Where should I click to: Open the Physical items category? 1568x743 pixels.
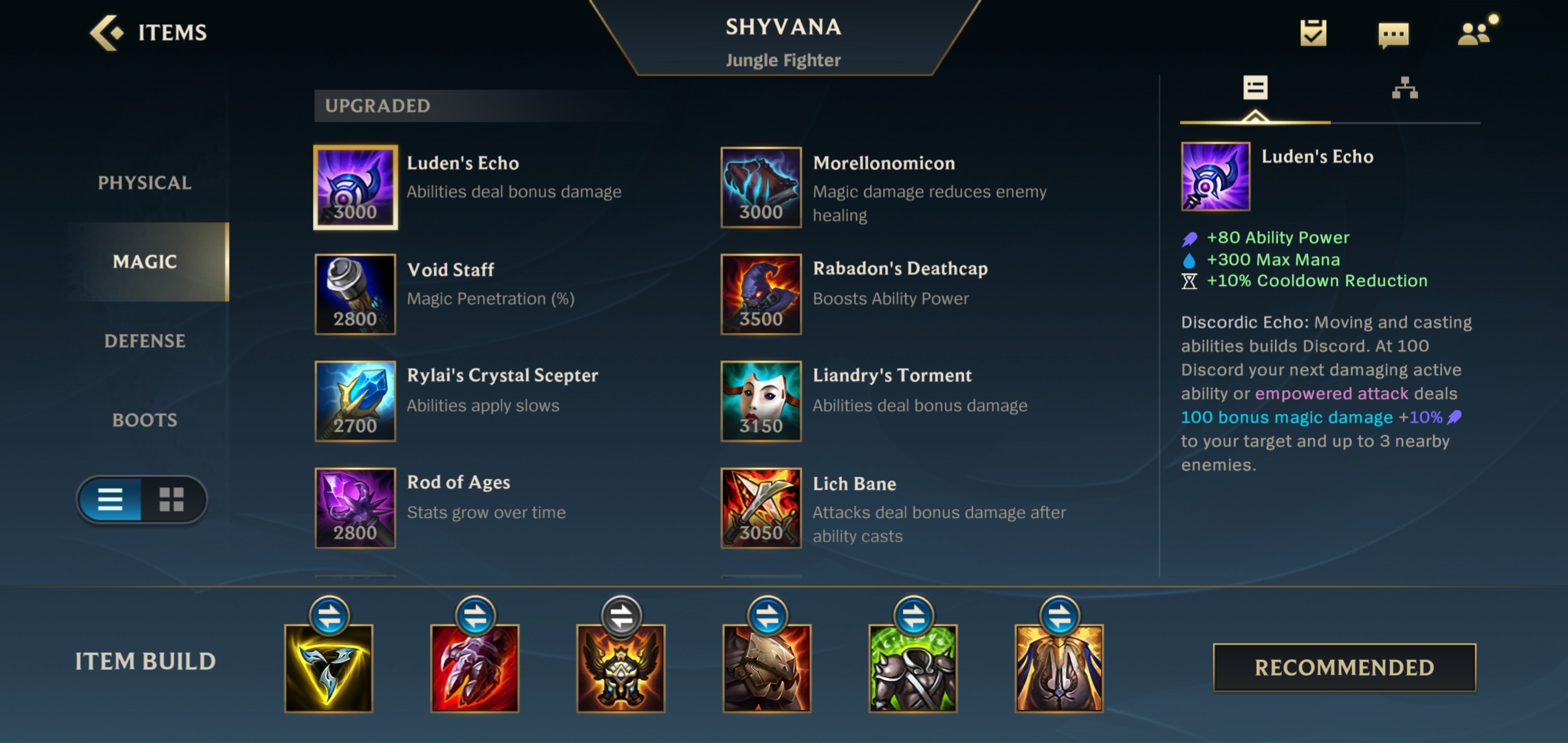(x=144, y=183)
